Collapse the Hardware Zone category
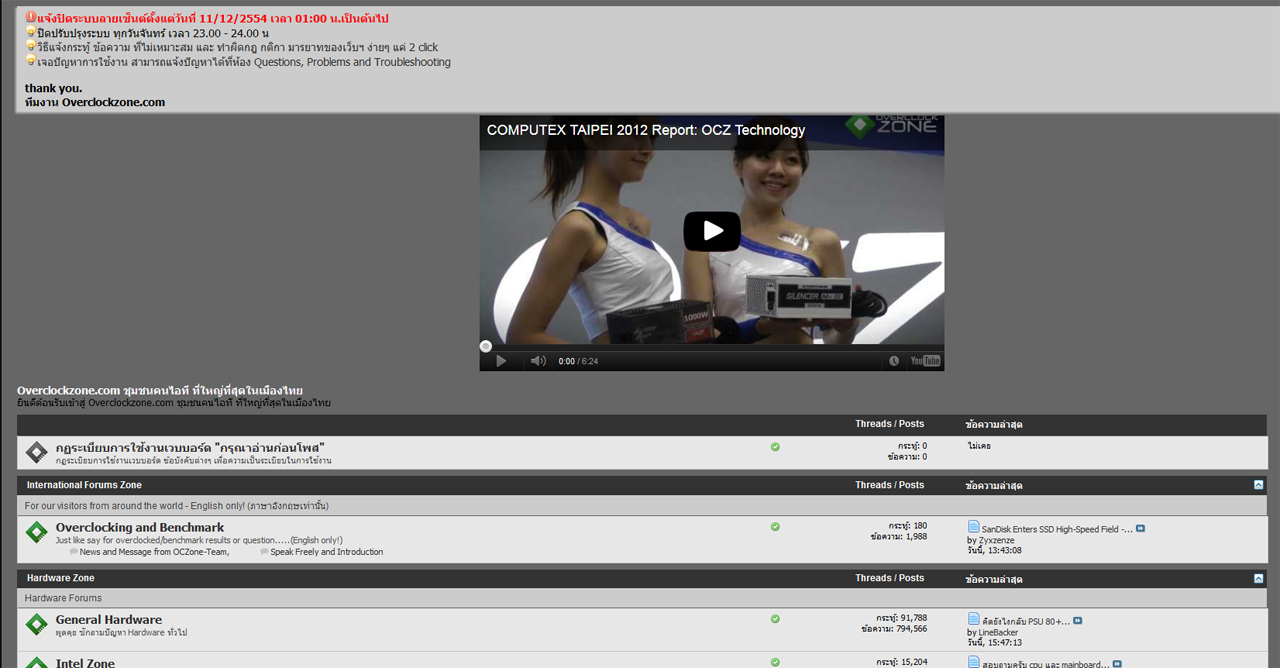 click(x=1258, y=578)
